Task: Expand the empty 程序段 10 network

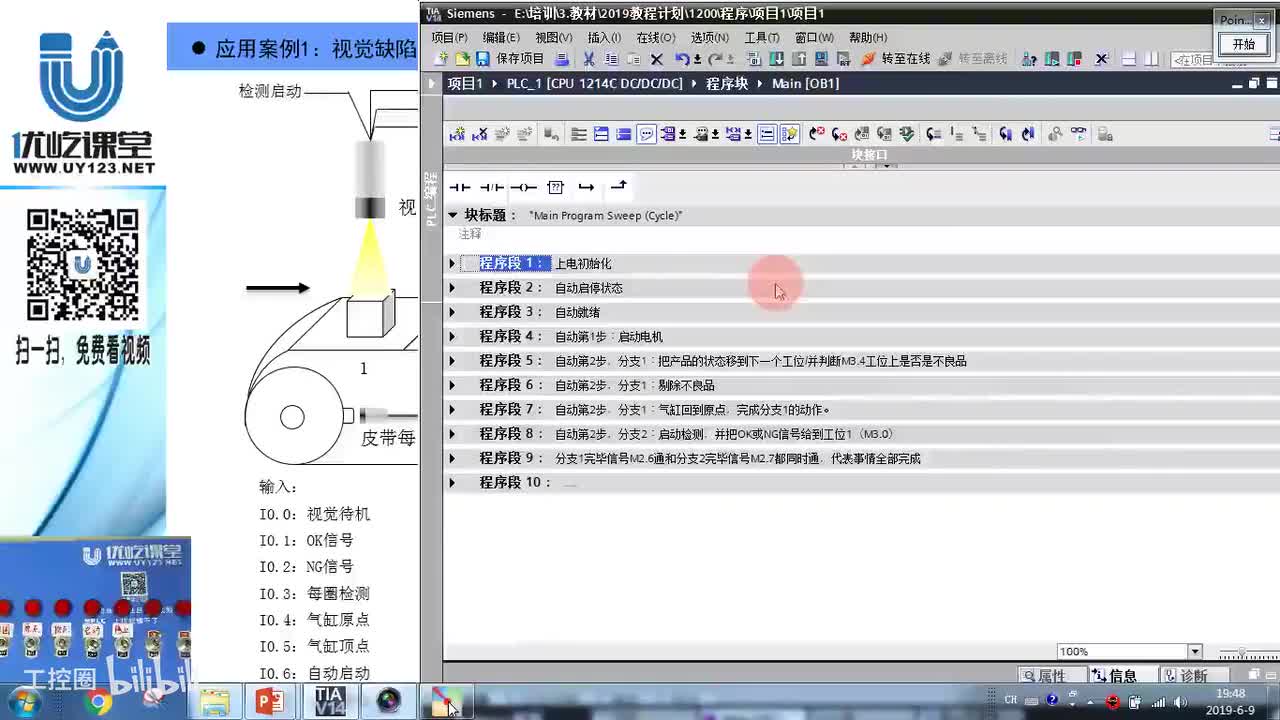Action: [452, 482]
